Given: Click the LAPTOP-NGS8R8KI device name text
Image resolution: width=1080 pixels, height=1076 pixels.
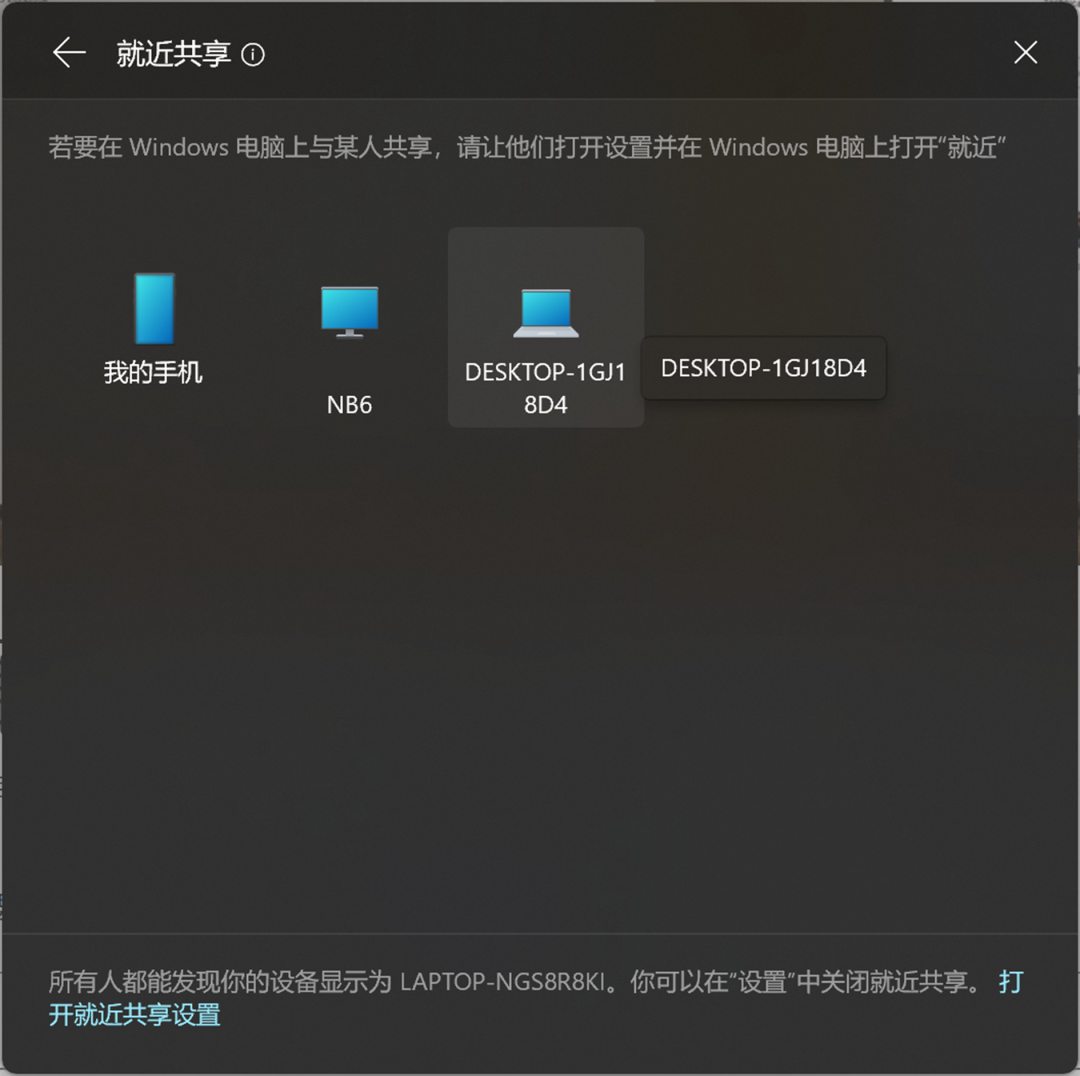Looking at the screenshot, I should [x=502, y=982].
